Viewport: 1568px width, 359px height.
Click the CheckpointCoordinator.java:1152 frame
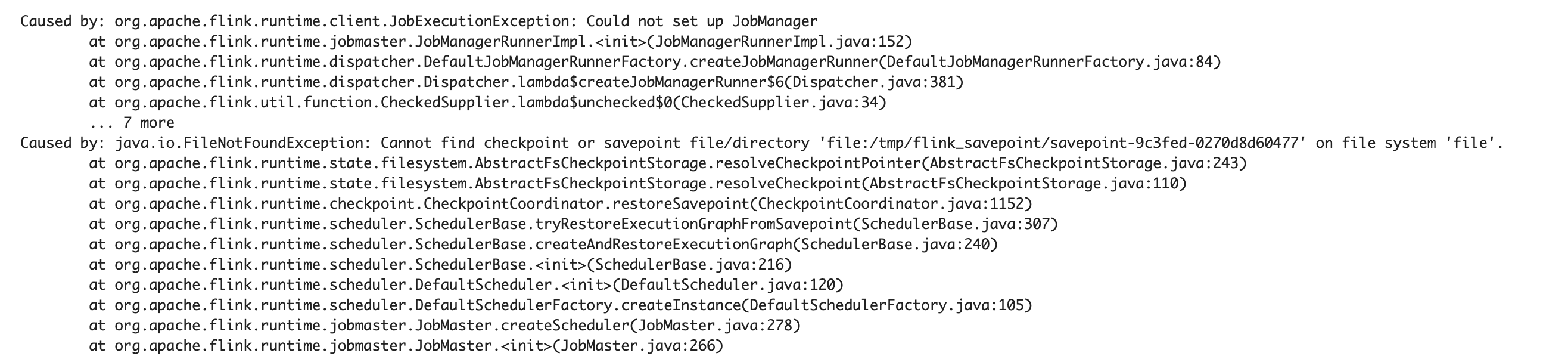coord(561,203)
